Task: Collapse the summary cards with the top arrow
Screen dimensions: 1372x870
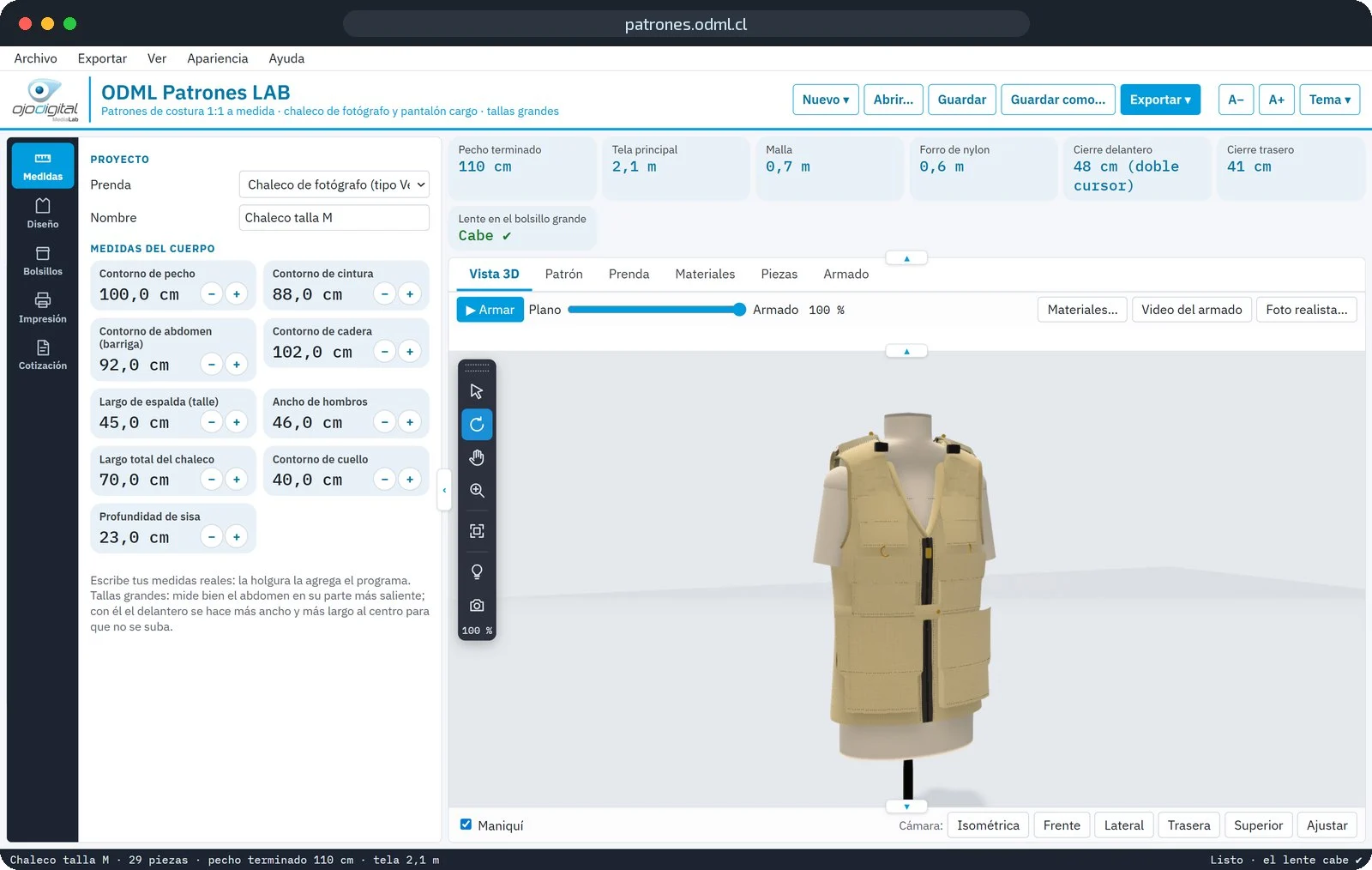Action: 906,257
